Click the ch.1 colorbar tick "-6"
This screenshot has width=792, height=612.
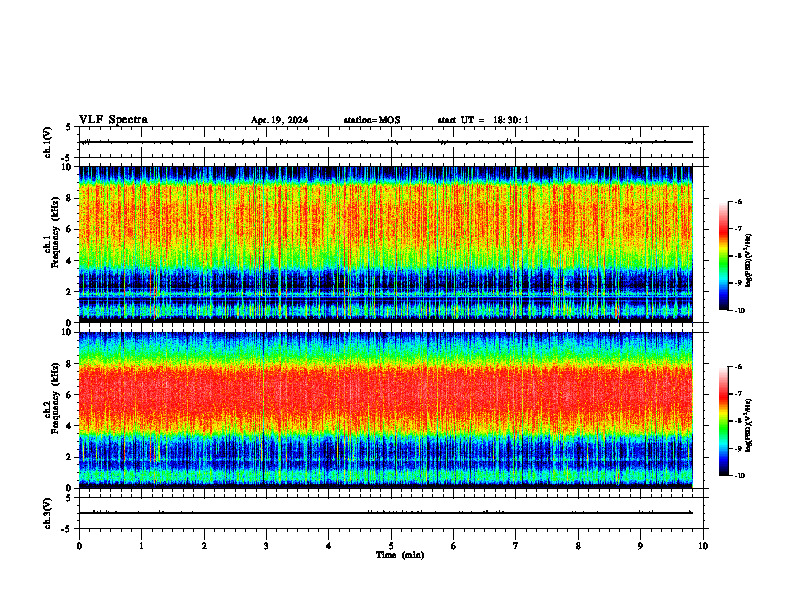click(x=738, y=202)
